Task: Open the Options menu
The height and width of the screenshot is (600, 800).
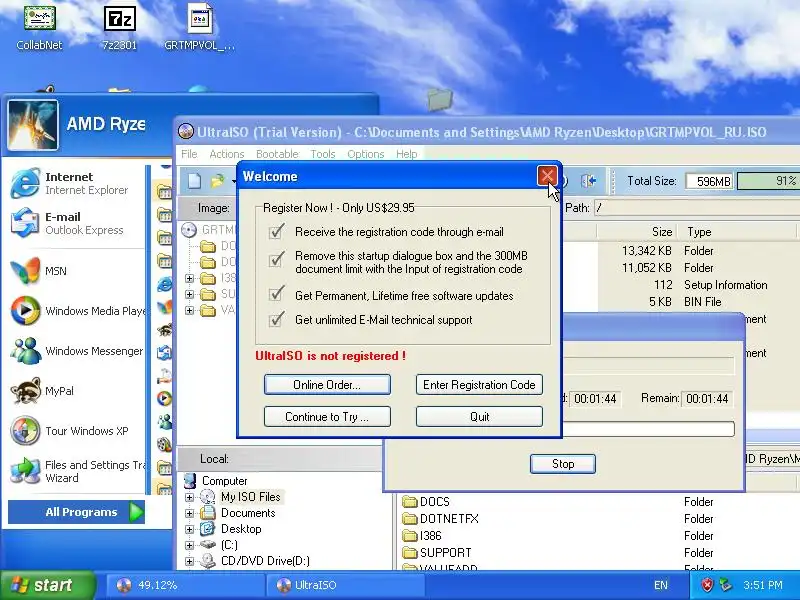Action: (x=366, y=154)
